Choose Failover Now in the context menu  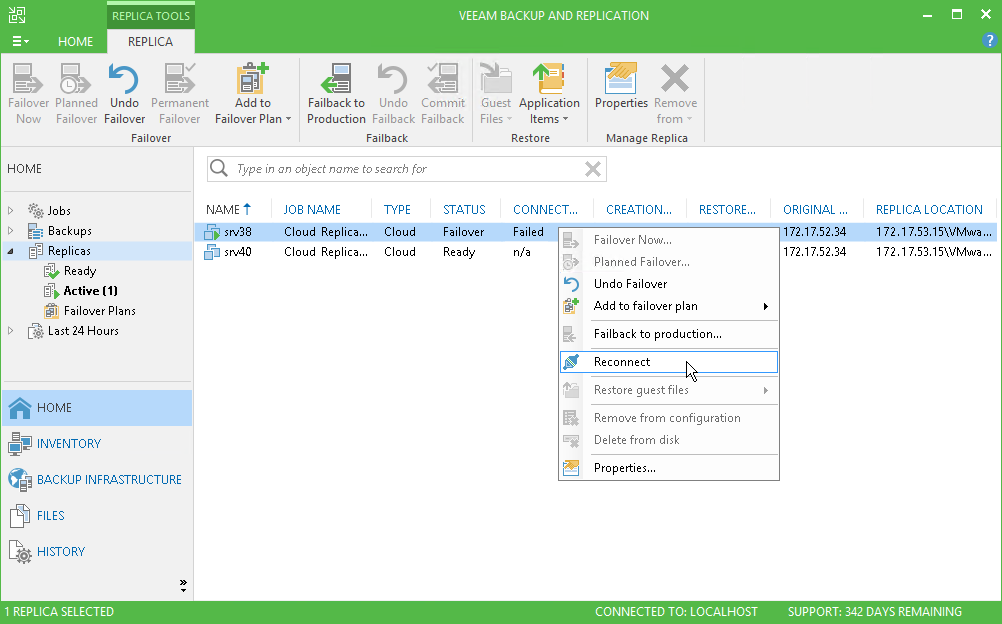(669, 240)
